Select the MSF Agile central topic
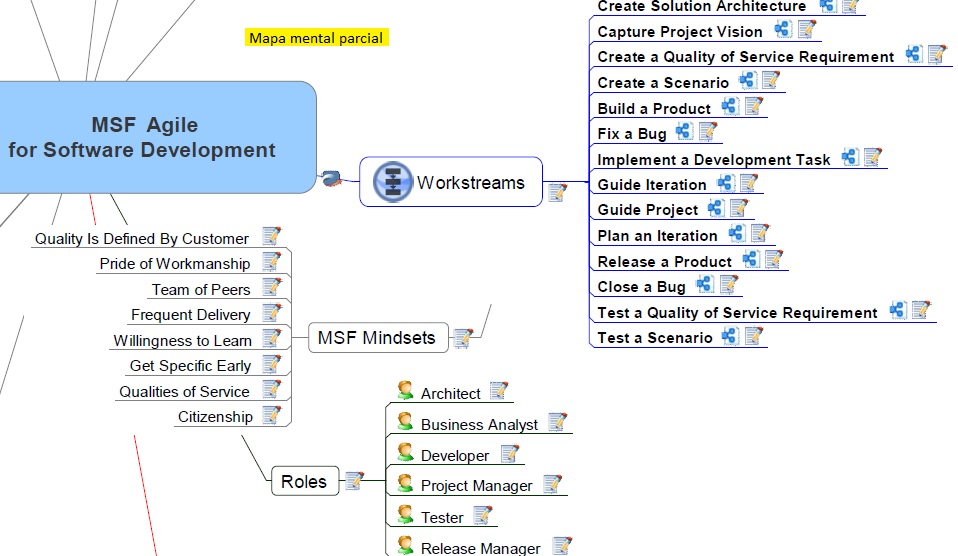 point(144,138)
